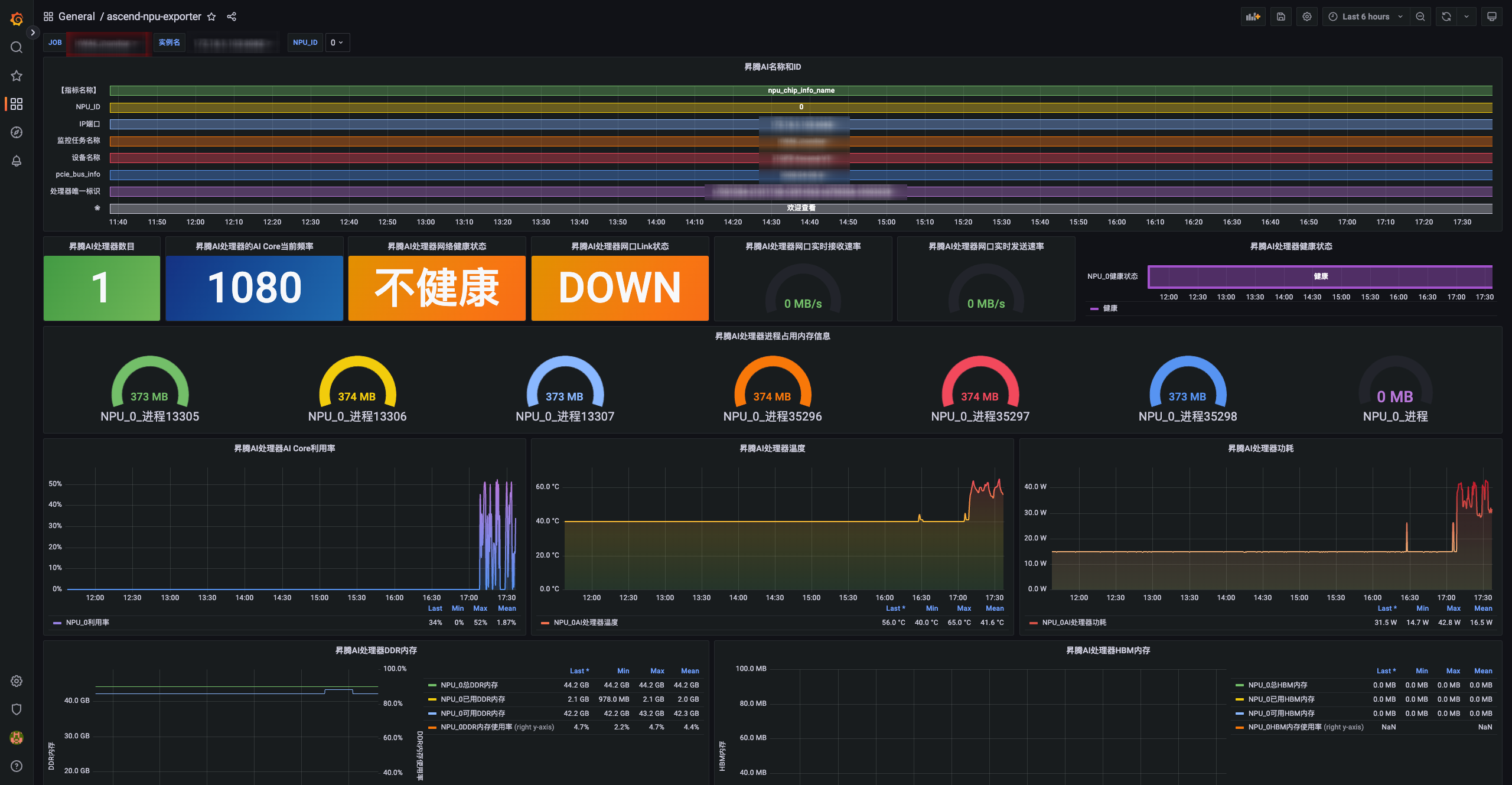
Task: Share dashboard using share icon
Action: click(232, 17)
